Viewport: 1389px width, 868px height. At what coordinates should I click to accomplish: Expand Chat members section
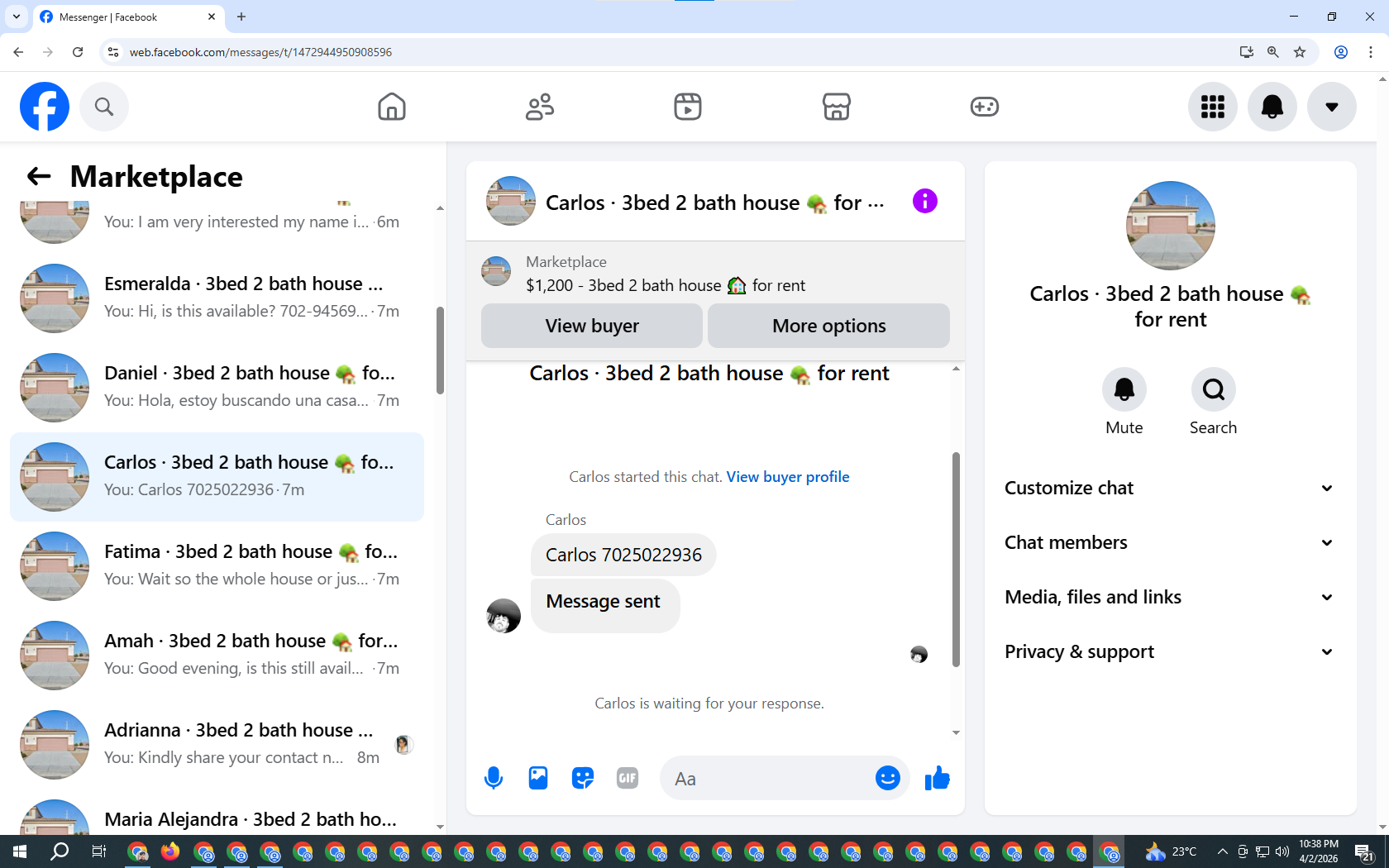1170,542
